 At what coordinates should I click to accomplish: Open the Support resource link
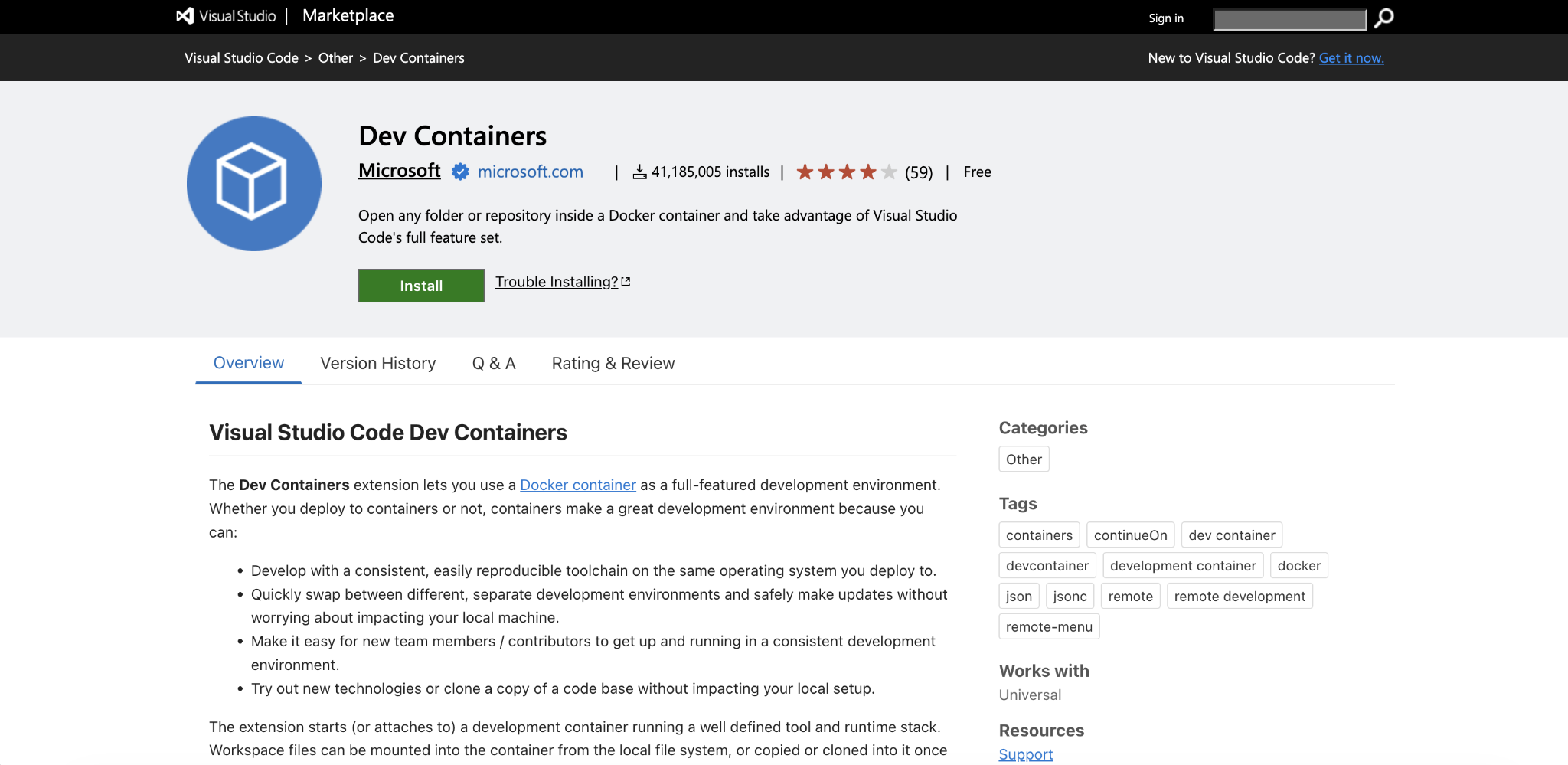[x=1026, y=754]
